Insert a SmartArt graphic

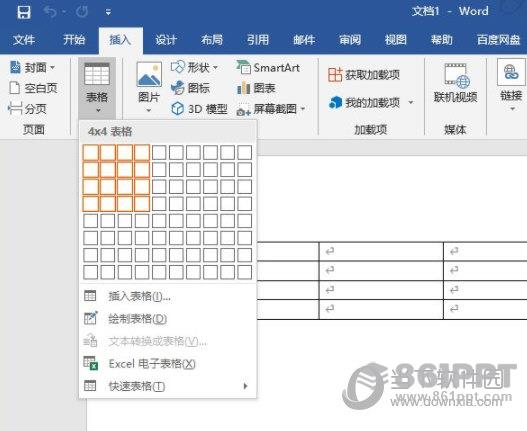pos(268,68)
